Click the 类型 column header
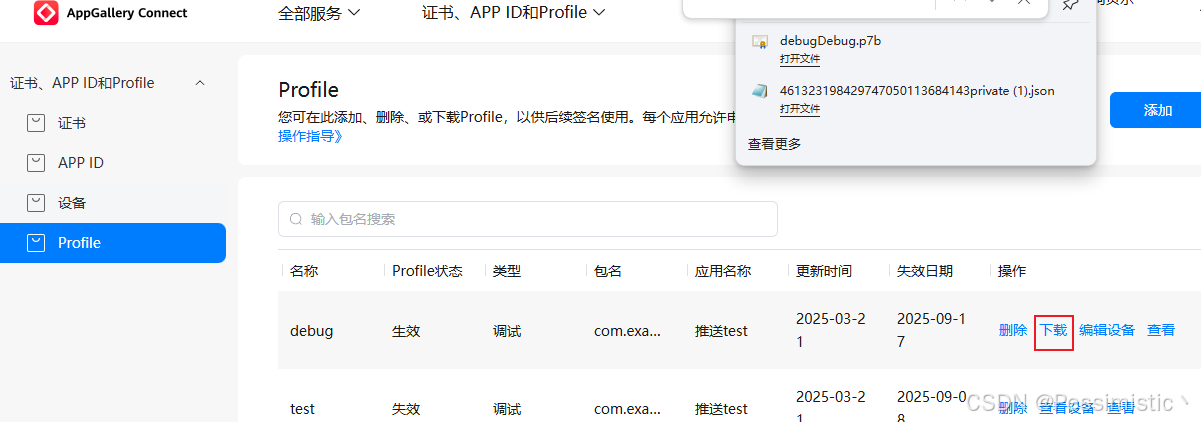The image size is (1201, 422). click(507, 271)
